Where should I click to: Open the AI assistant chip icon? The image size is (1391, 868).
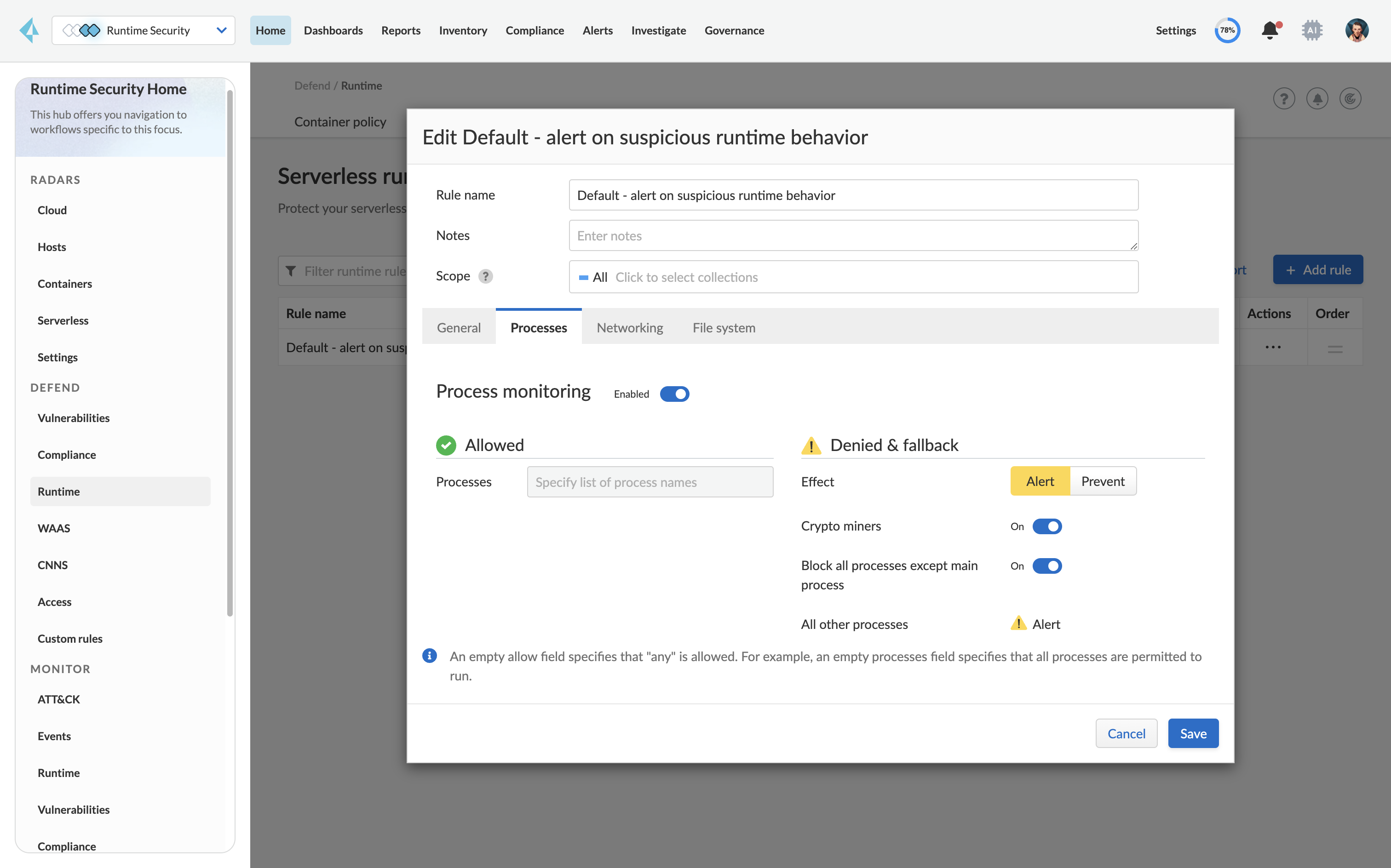1312,30
